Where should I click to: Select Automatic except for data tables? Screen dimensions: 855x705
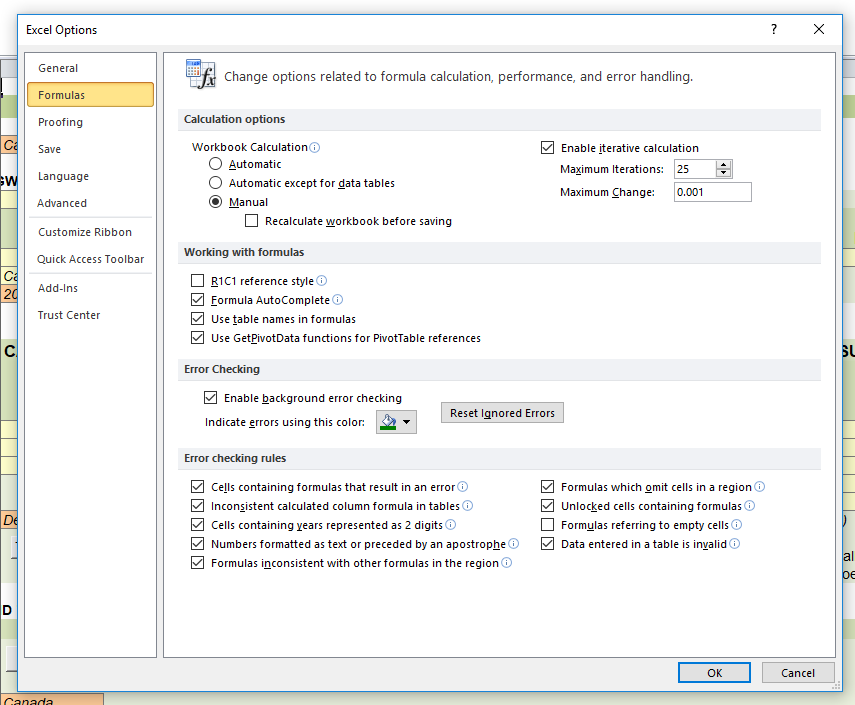click(x=215, y=183)
